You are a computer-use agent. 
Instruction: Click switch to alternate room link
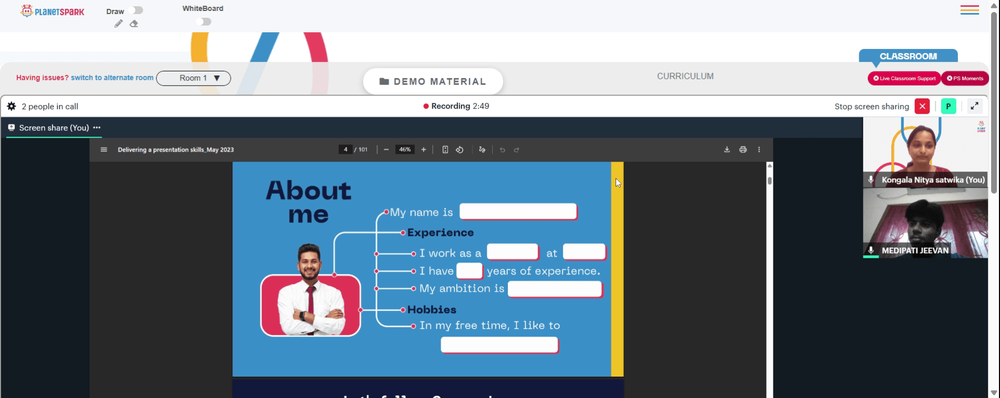point(112,78)
